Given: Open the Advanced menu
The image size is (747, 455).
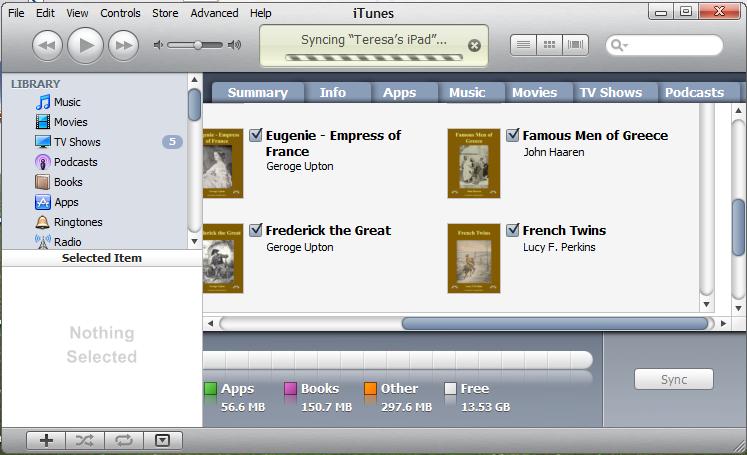Looking at the screenshot, I should point(214,13).
